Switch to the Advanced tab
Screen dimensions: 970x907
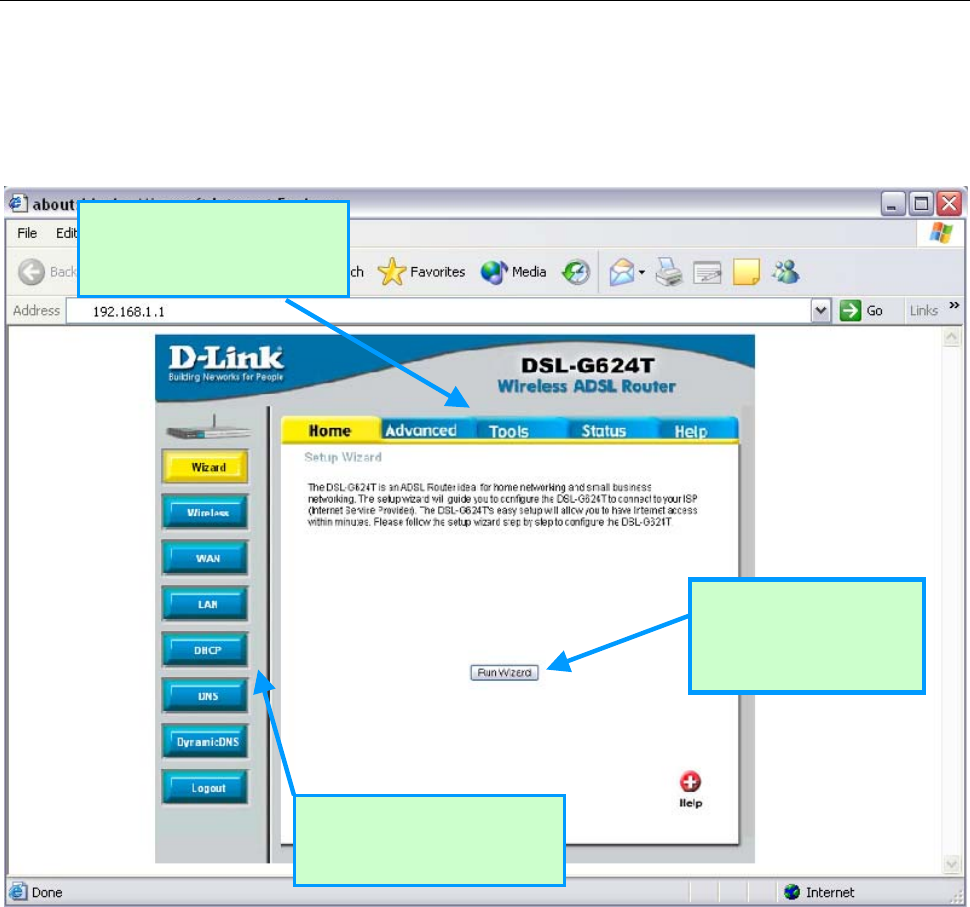[x=421, y=430]
